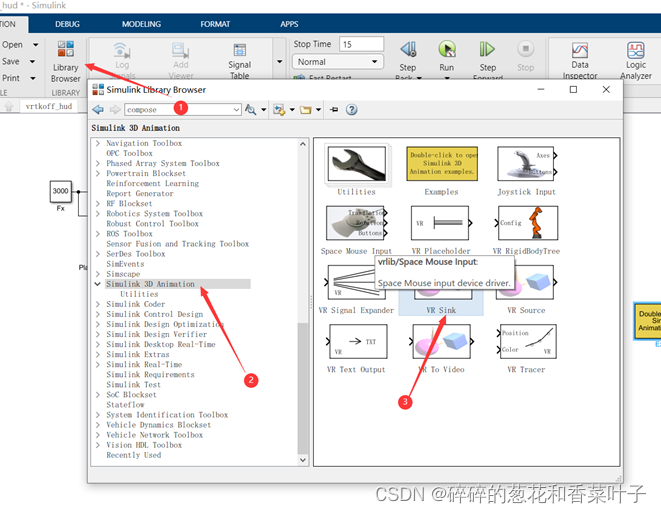The image size is (661, 513).
Task: Select Utilities under Simulink 3D Animation
Action: pyautogui.click(x=139, y=294)
